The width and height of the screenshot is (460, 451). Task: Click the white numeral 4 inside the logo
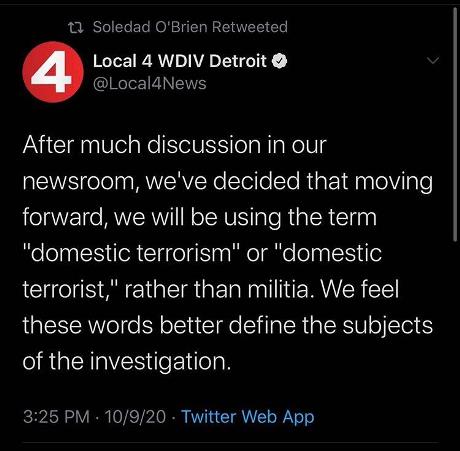[x=52, y=73]
